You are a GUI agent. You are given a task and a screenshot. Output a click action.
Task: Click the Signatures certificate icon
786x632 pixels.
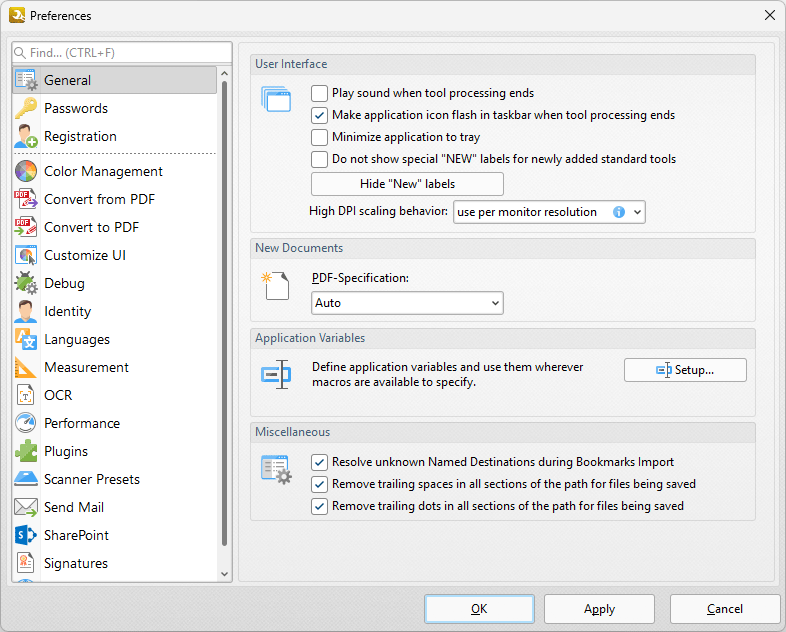pos(26,563)
